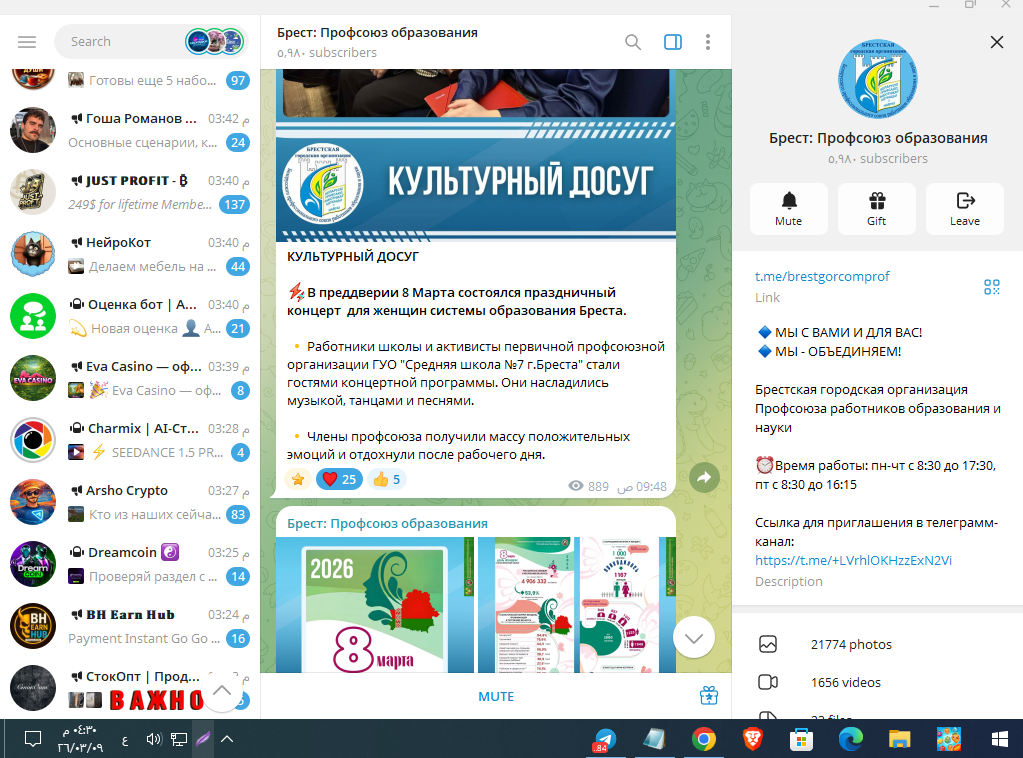Open Microsoft Edge from the taskbar

850,740
